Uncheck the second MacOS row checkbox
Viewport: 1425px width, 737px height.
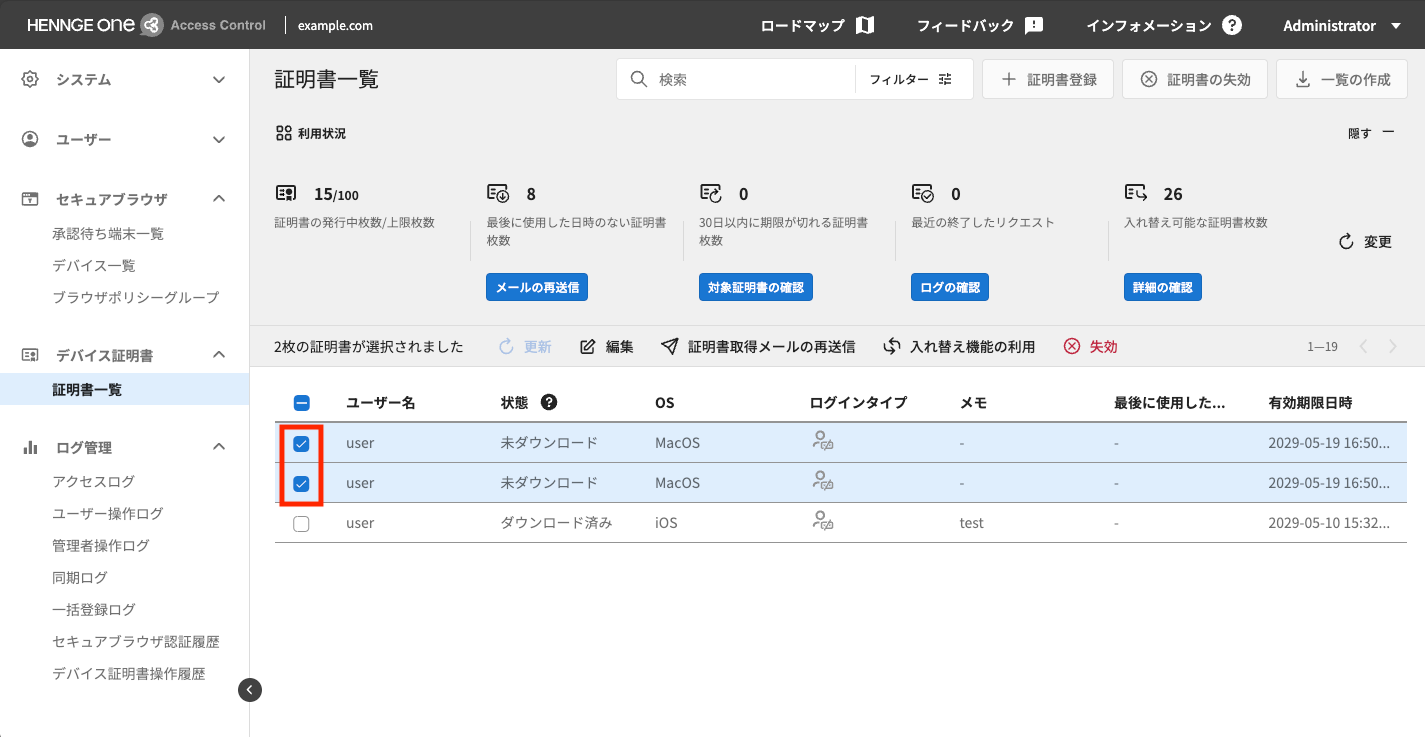click(302, 483)
